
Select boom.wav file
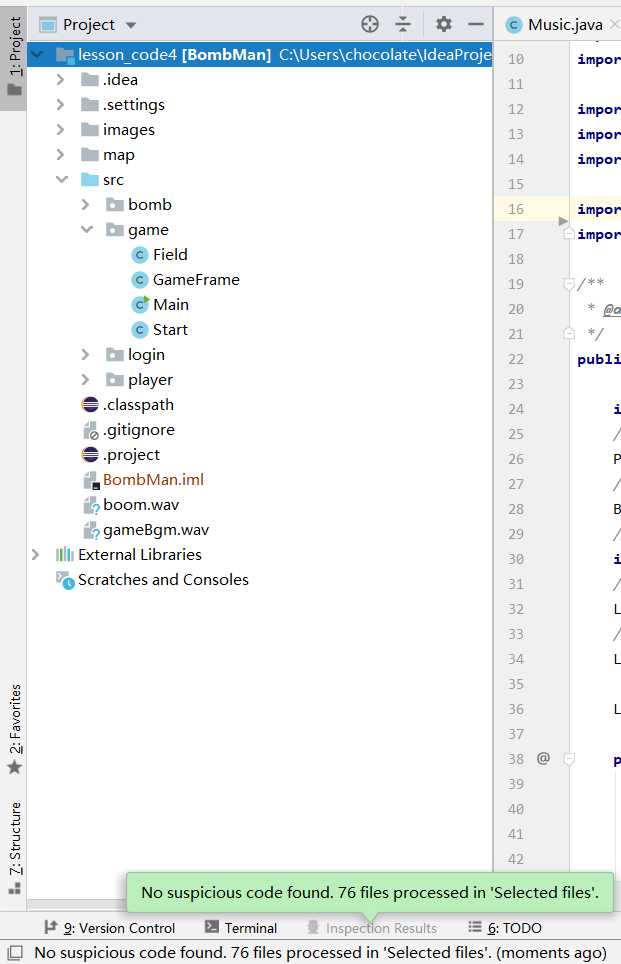pyautogui.click(x=141, y=505)
